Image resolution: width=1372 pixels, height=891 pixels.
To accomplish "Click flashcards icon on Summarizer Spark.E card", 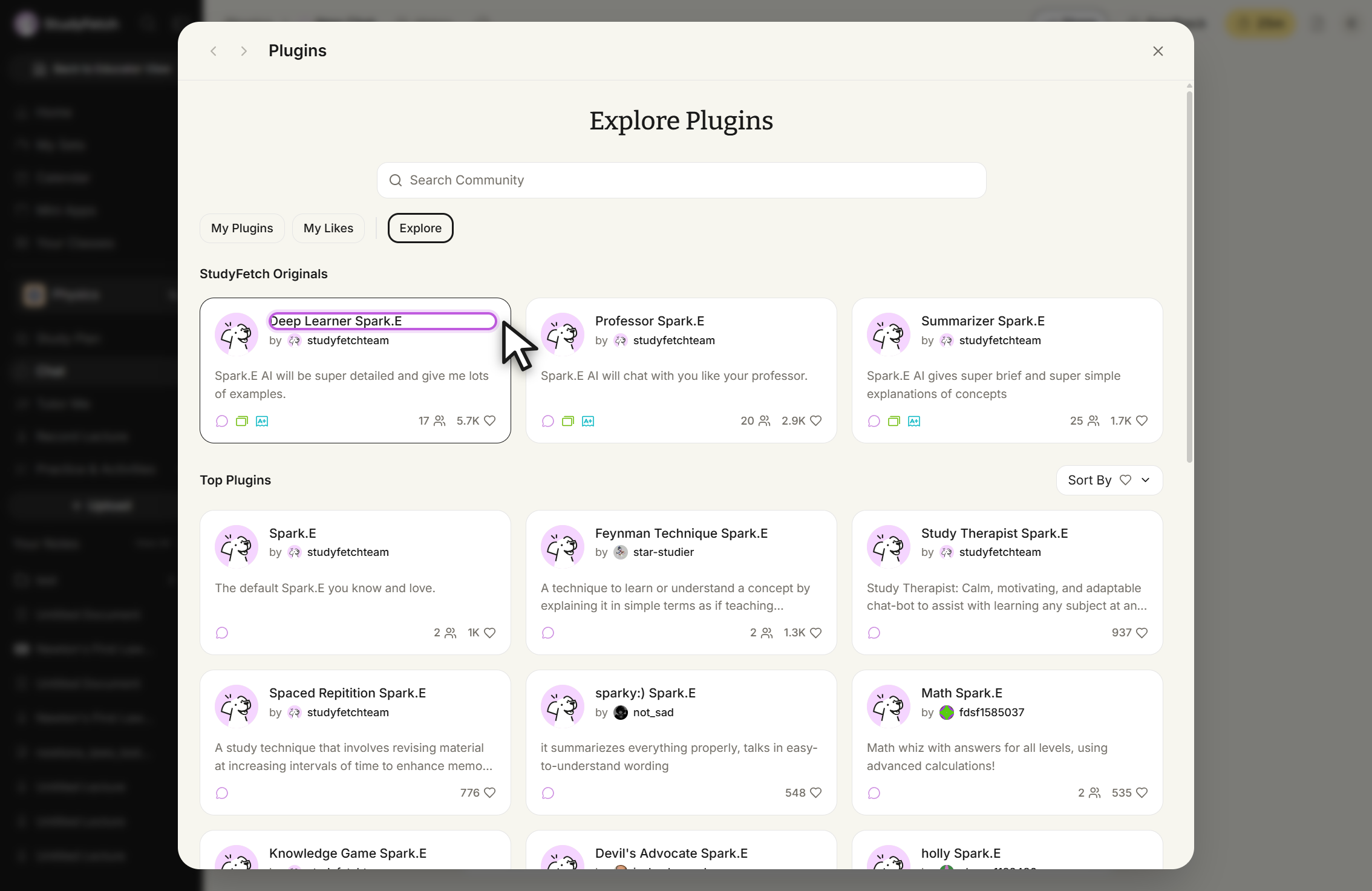I will pyautogui.click(x=894, y=421).
